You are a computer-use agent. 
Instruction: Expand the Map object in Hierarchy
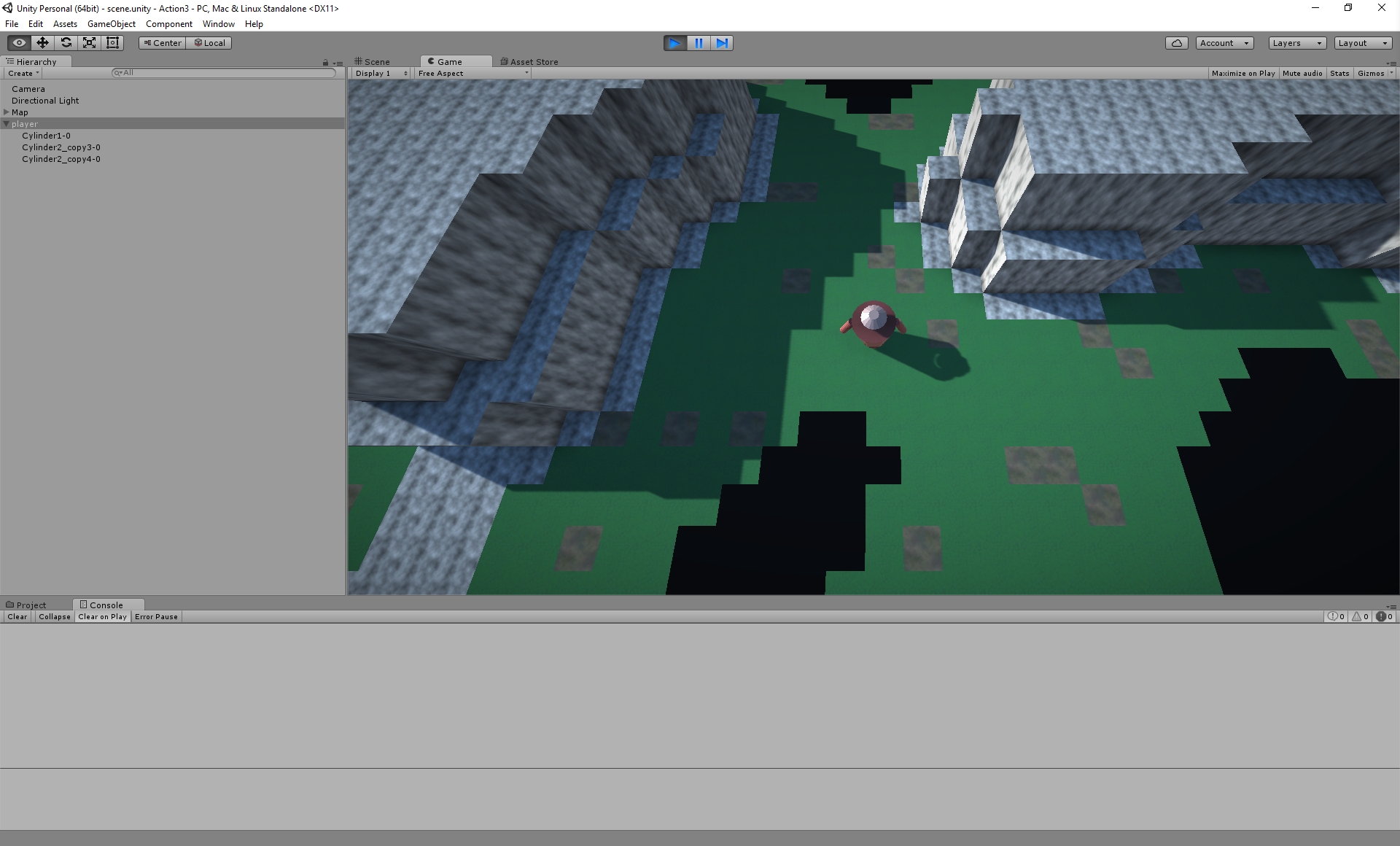(7, 112)
